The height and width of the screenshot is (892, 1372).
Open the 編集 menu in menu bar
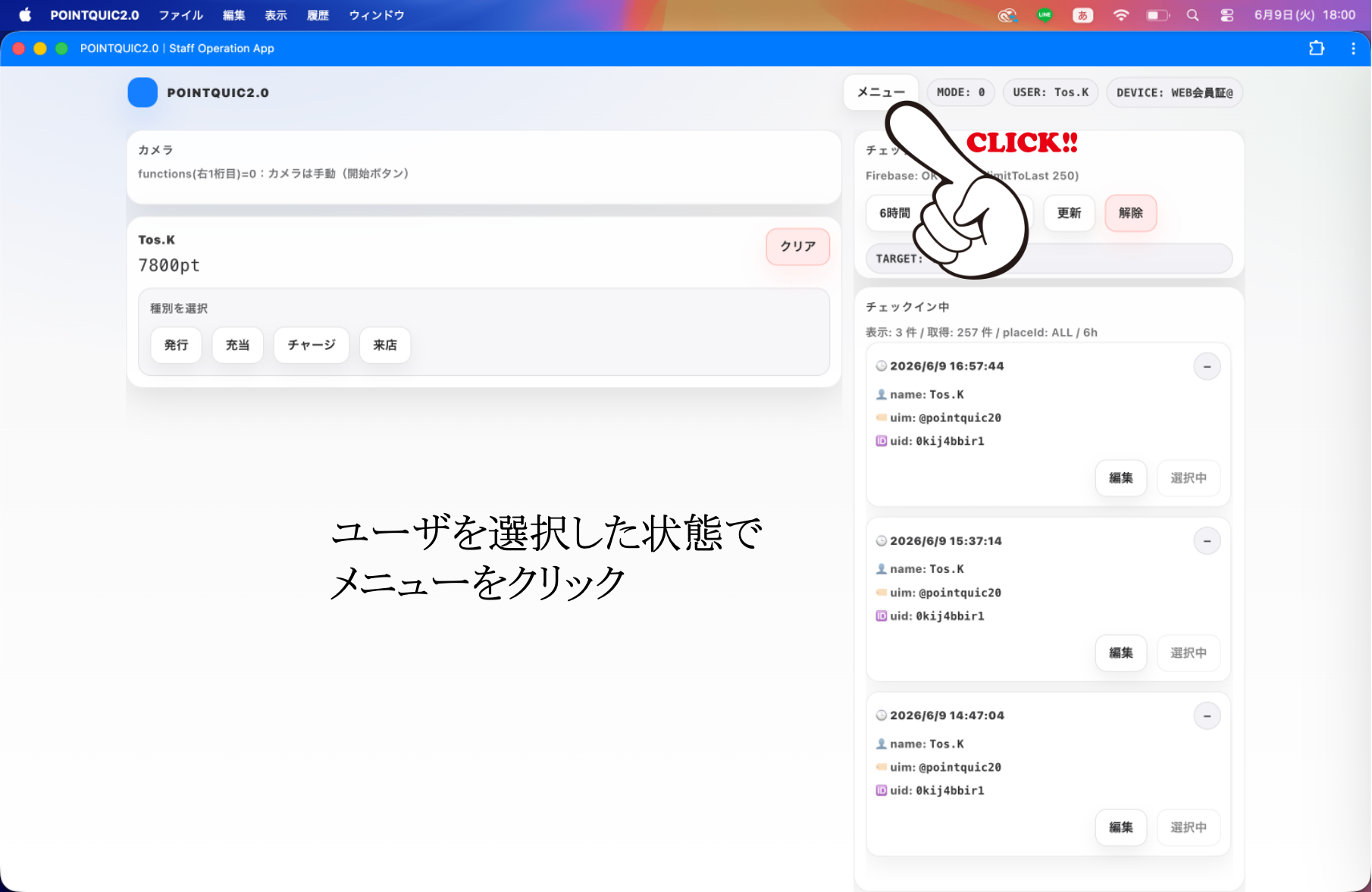coord(233,15)
